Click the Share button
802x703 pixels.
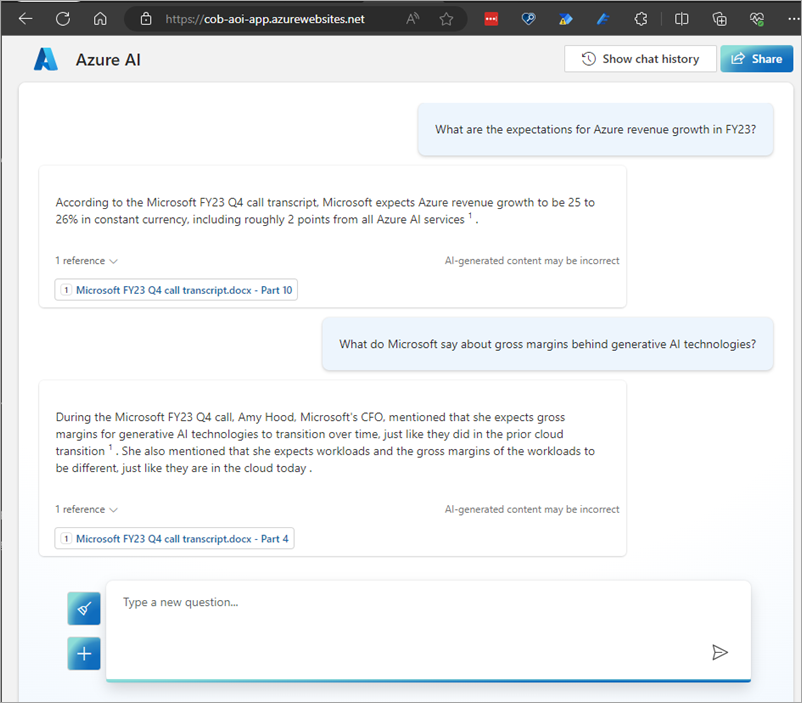coord(756,59)
